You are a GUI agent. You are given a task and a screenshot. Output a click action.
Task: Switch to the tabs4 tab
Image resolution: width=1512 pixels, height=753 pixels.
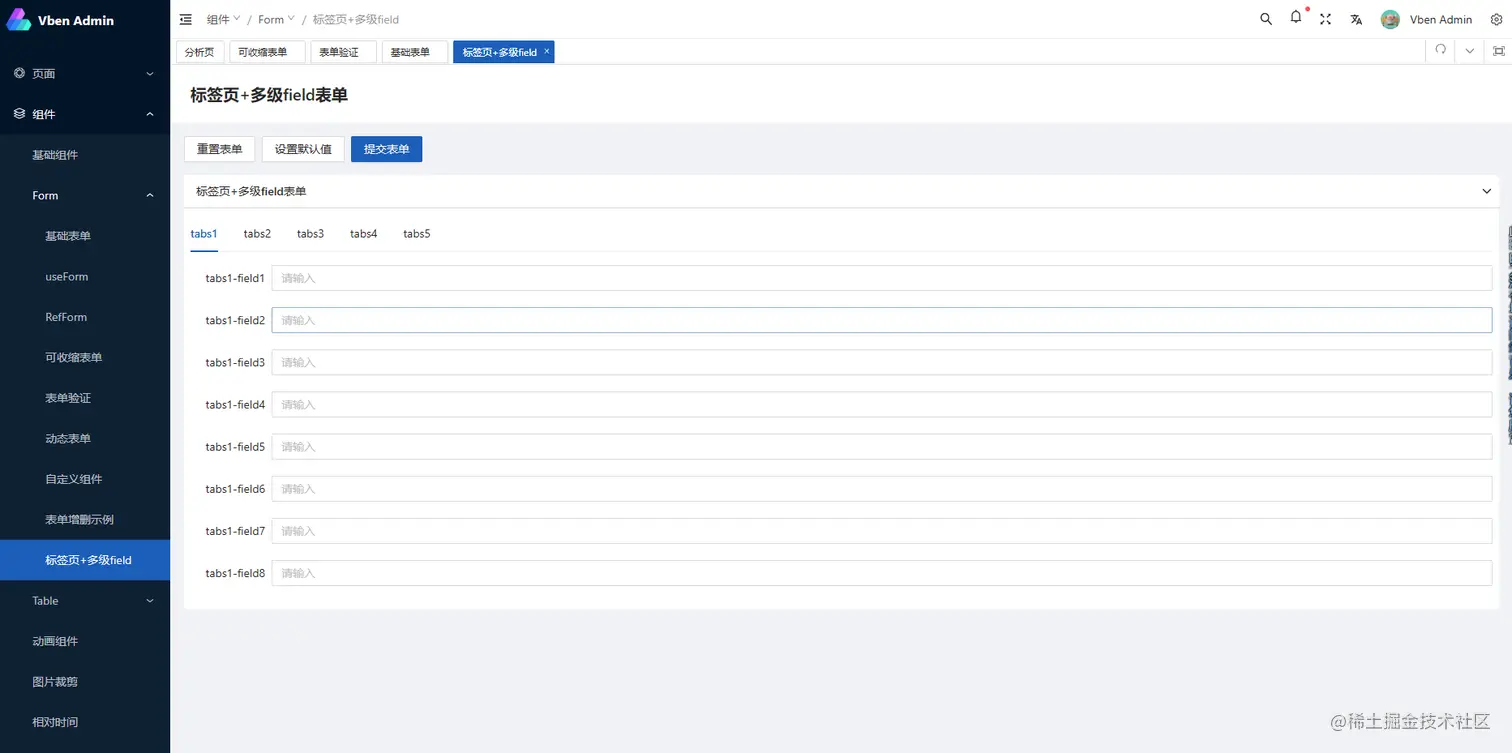363,234
